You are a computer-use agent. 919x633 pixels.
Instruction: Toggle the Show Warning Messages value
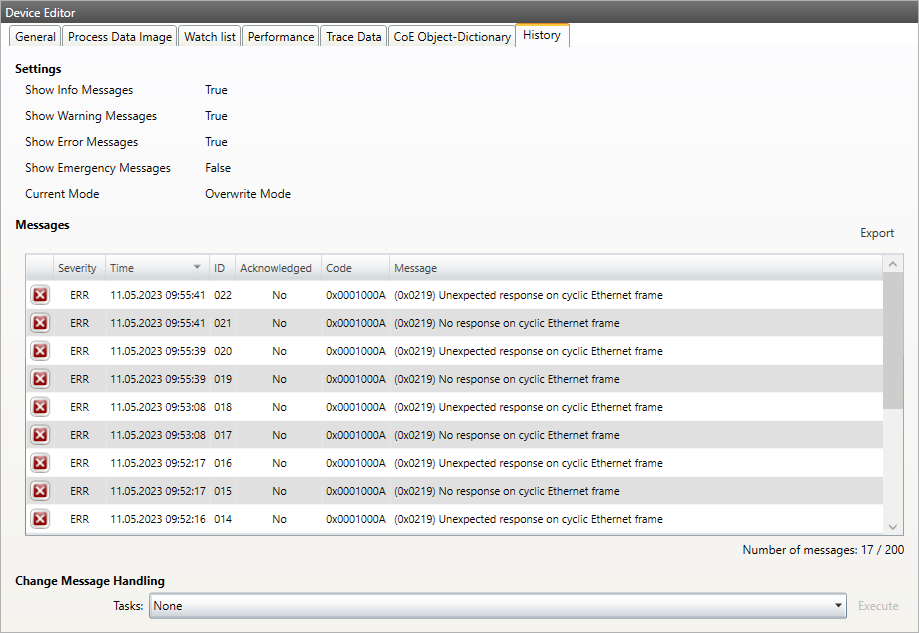tap(216, 116)
